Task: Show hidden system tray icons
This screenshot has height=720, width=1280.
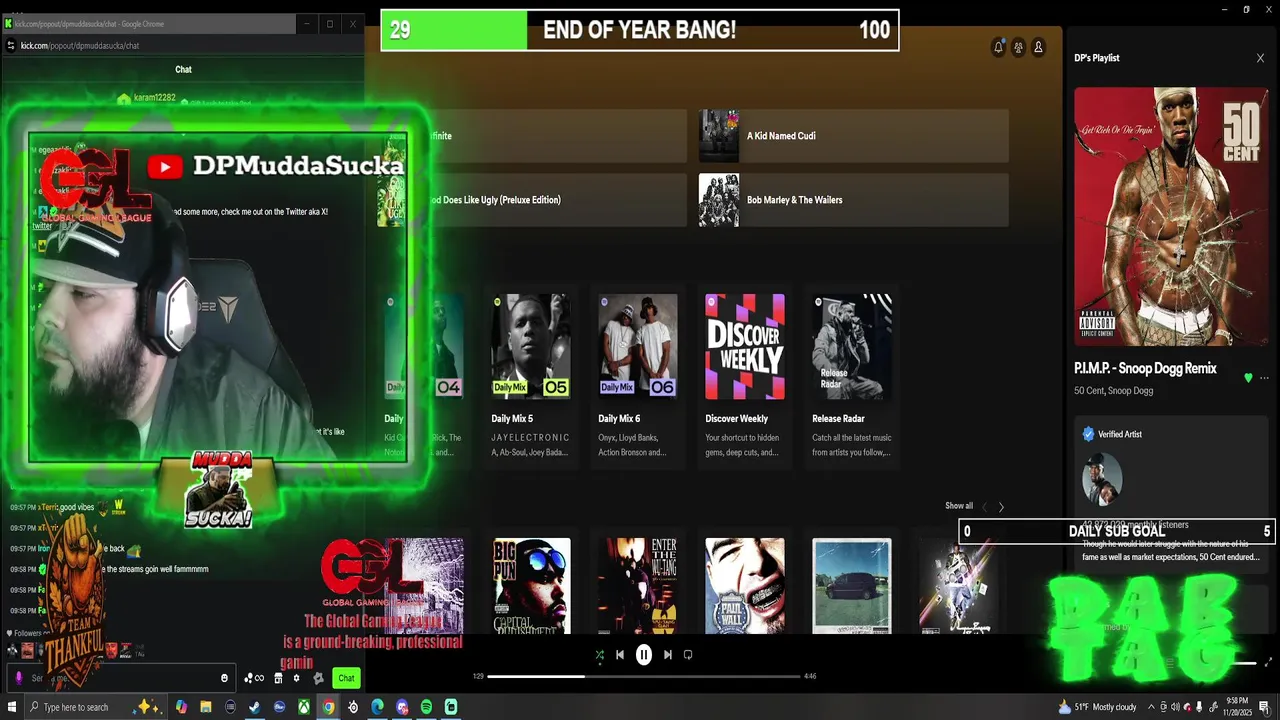Action: point(1151,707)
